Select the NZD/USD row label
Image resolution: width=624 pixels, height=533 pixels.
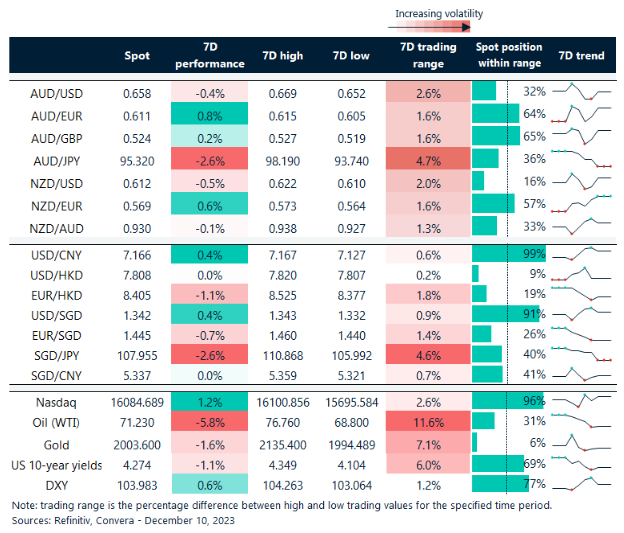(x=56, y=181)
